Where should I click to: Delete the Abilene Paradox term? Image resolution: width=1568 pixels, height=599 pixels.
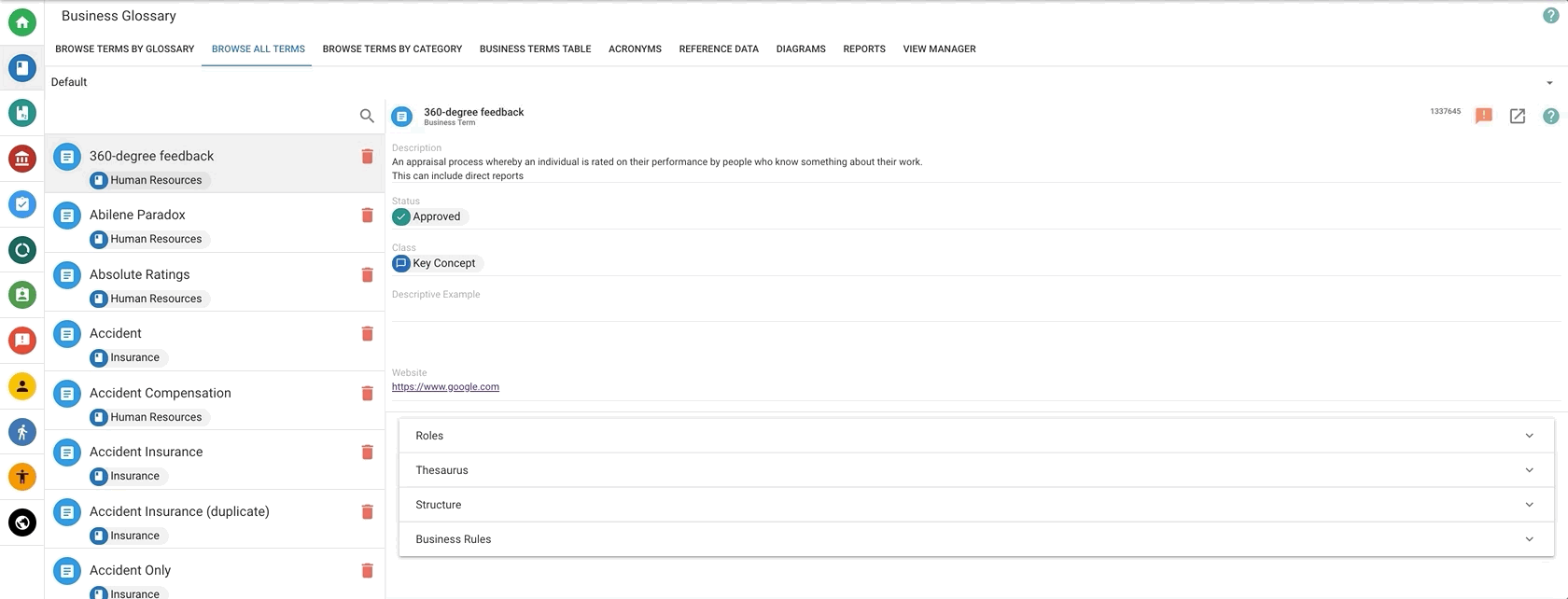(367, 216)
